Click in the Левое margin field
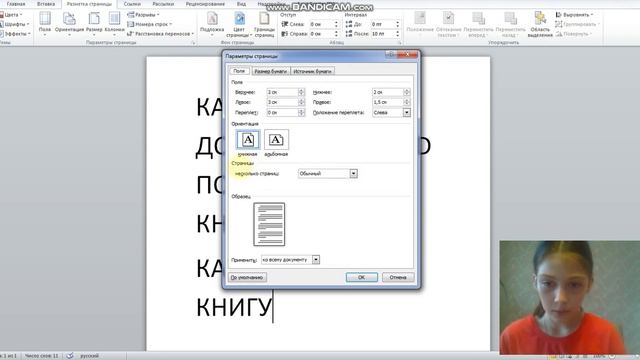Screen dimensions: 640x360 point(282,102)
